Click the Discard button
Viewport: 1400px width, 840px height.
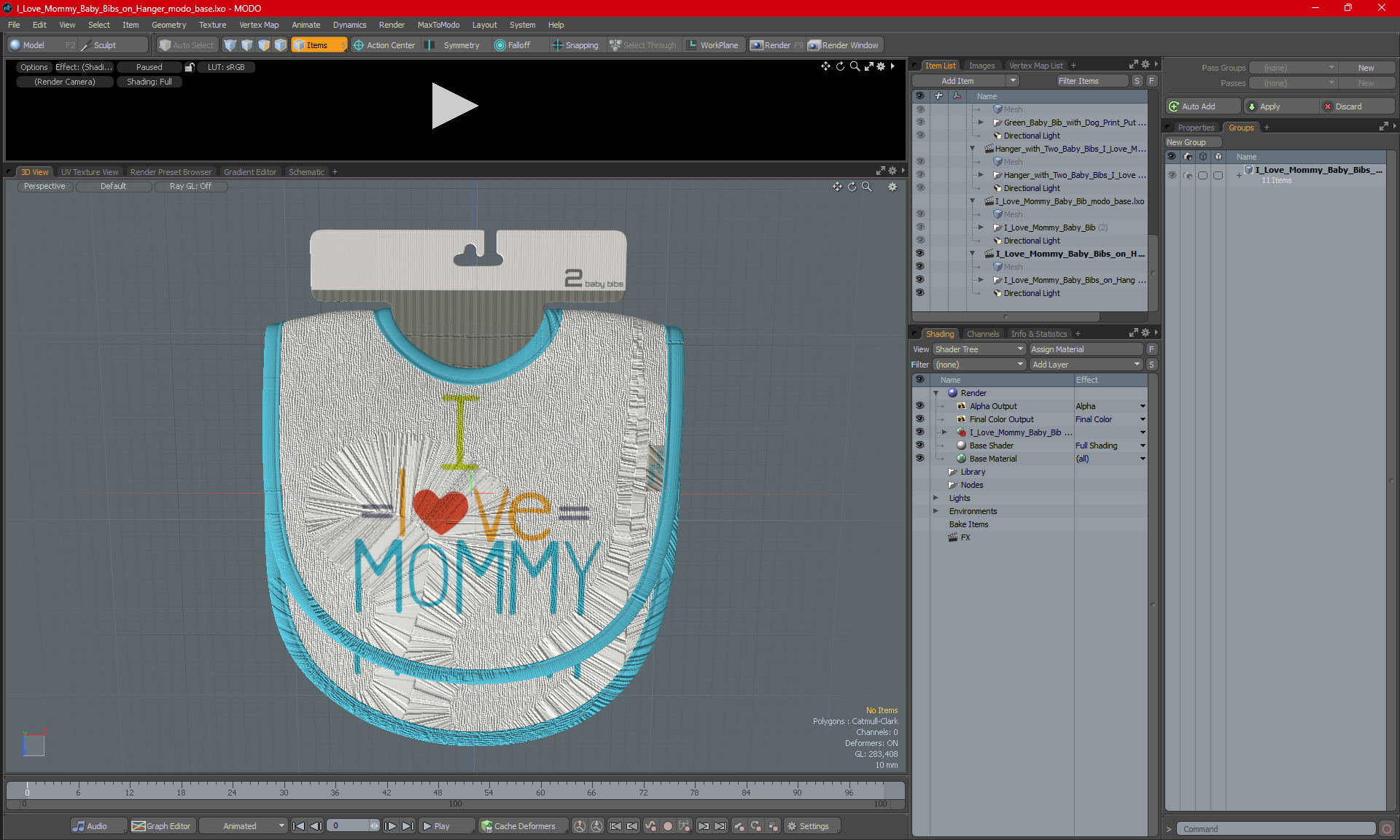[1357, 106]
